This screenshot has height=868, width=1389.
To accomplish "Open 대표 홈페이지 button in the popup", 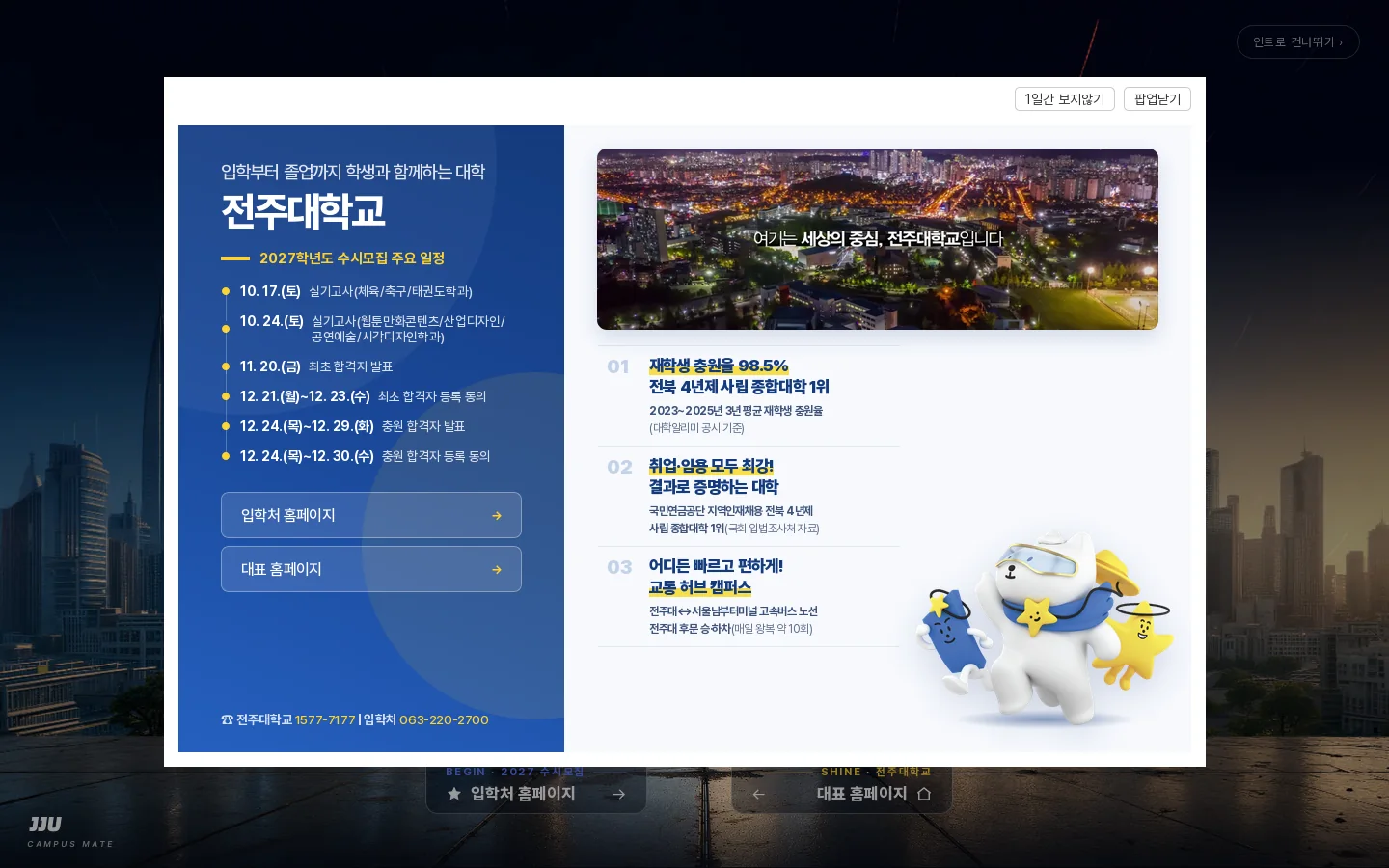I will pos(371,569).
